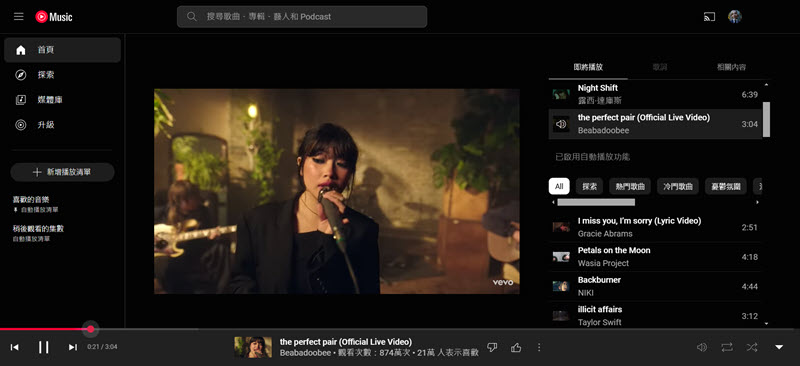Viewport: 800px width, 366px height.
Task: Open the hamburger guide menu
Action: tap(19, 16)
